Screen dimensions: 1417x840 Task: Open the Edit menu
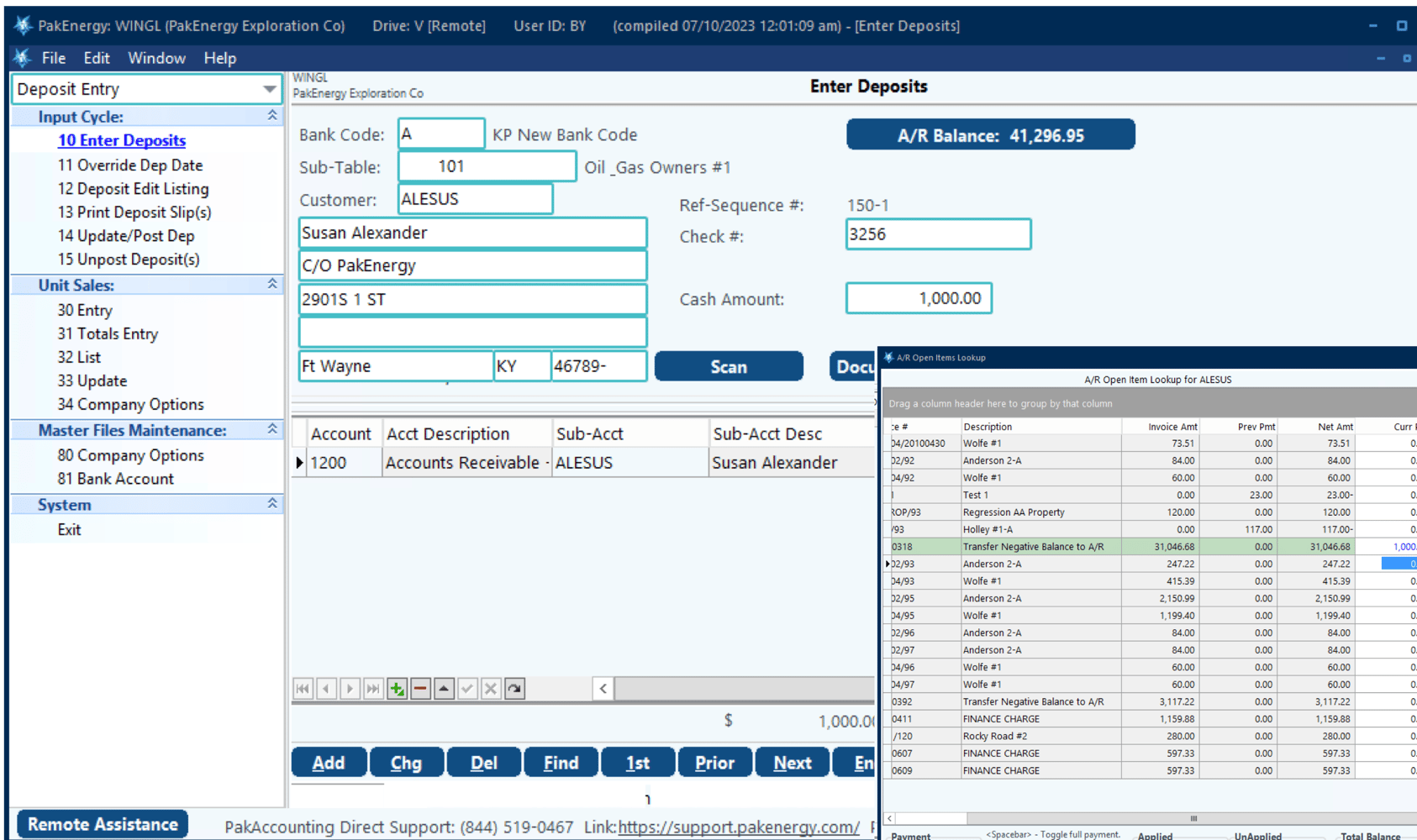point(96,57)
